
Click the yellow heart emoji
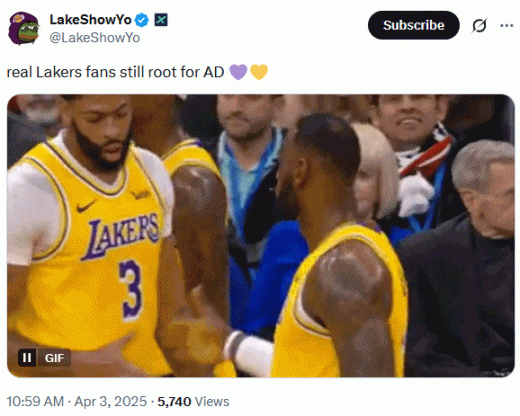(259, 72)
